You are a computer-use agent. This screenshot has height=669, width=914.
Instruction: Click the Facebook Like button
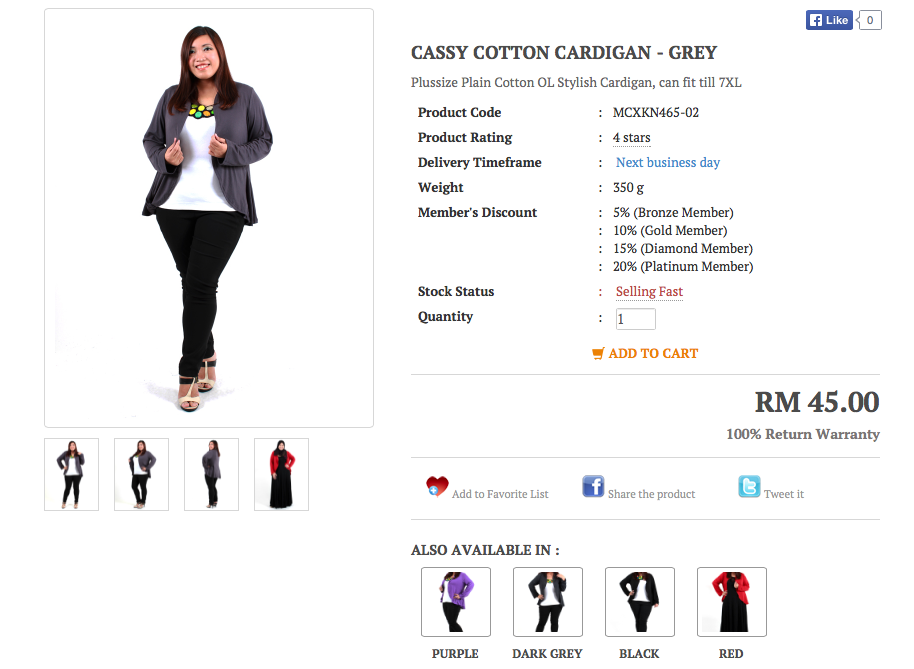point(829,20)
